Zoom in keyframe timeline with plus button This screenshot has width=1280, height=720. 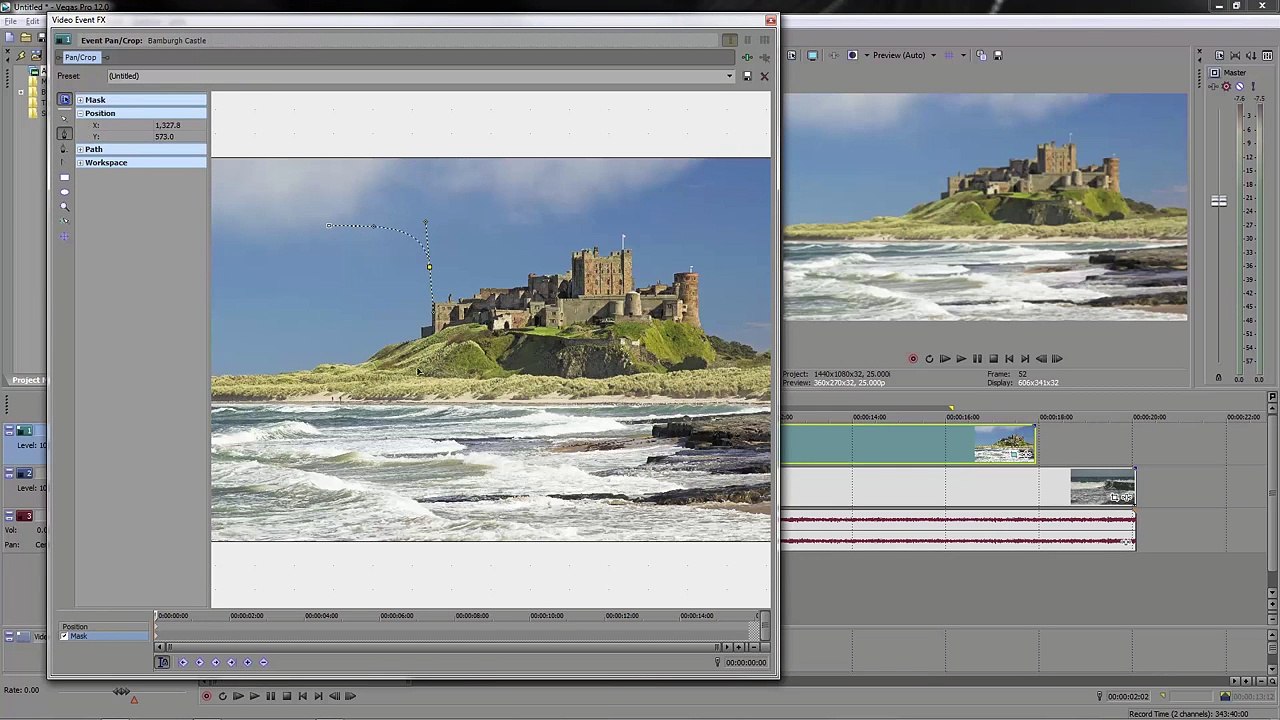[x=738, y=647]
